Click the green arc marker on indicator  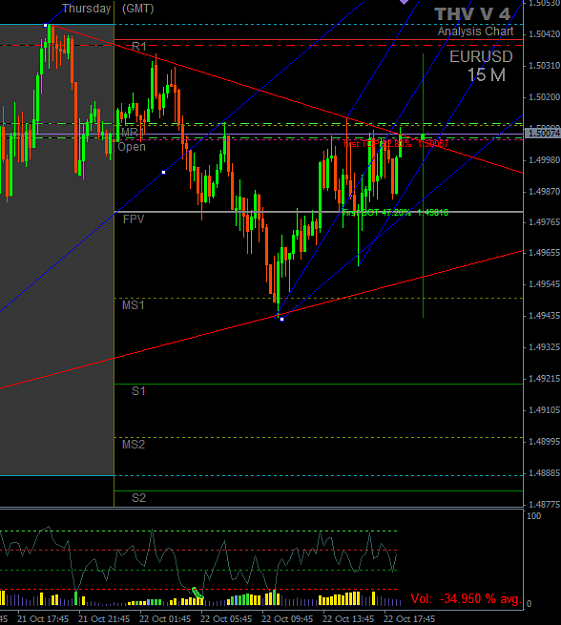197,593
